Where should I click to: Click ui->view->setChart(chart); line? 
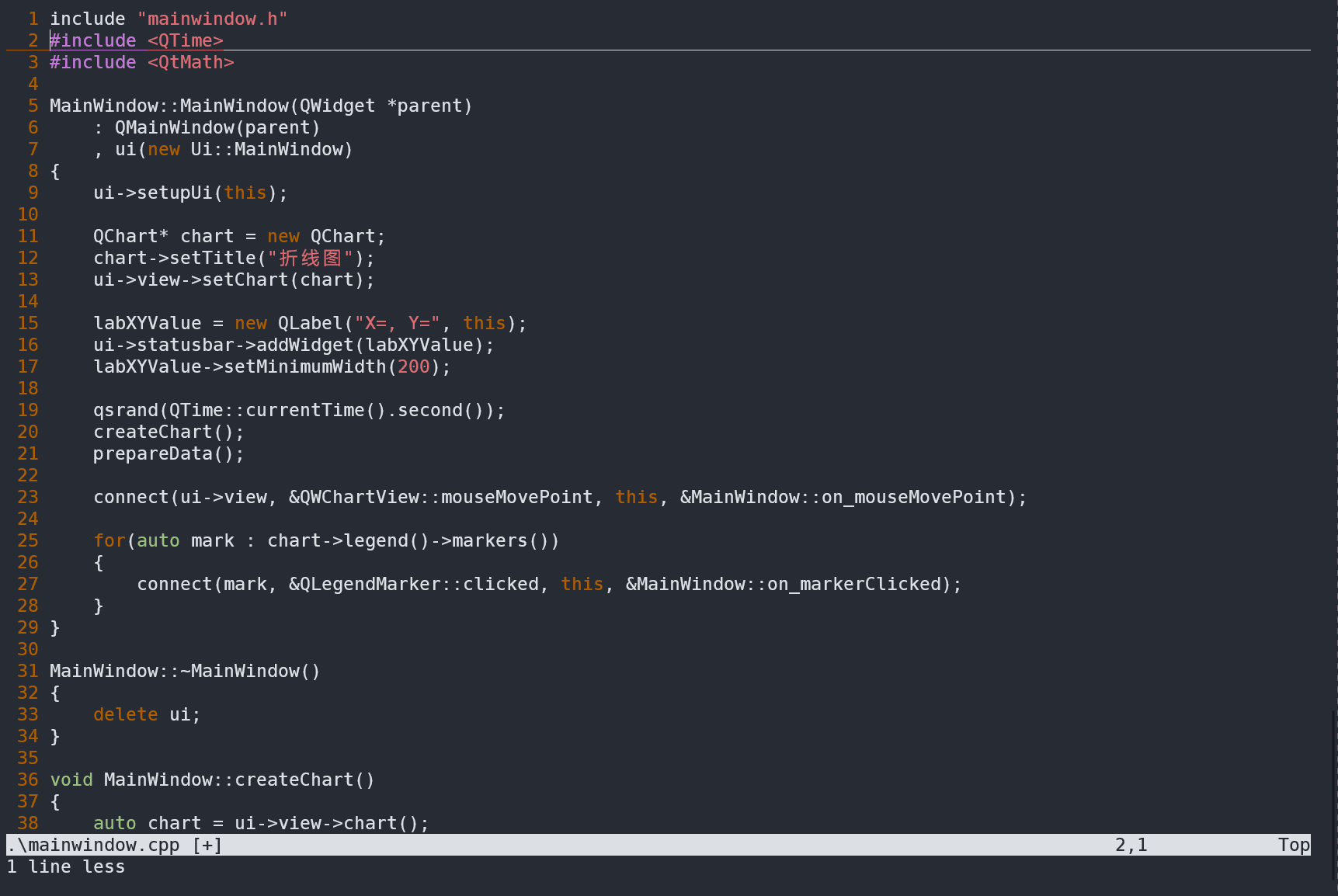point(234,280)
